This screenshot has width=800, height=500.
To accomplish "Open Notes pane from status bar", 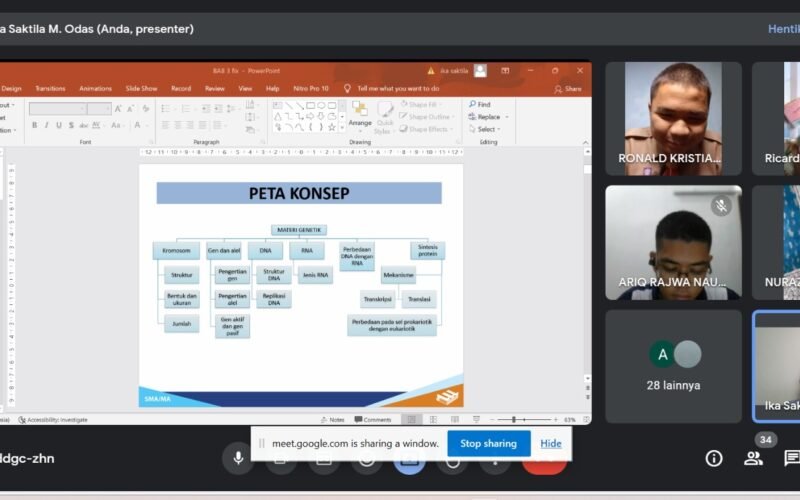I will 333,419.
